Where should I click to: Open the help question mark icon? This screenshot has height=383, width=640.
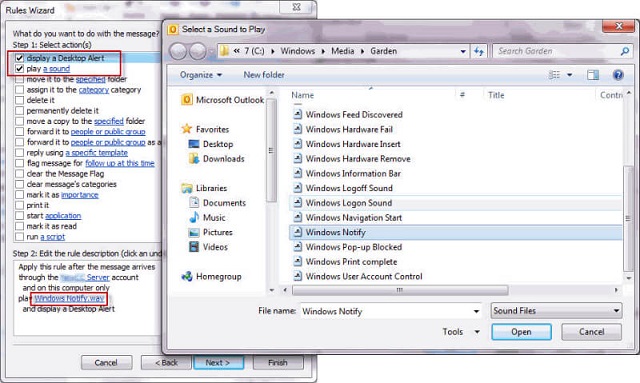coord(618,75)
